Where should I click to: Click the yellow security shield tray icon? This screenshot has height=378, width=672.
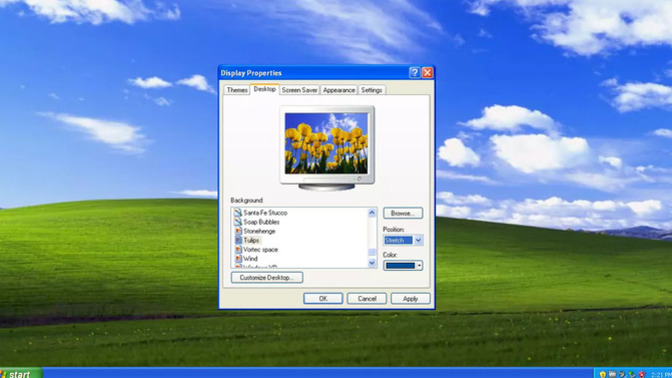point(603,374)
